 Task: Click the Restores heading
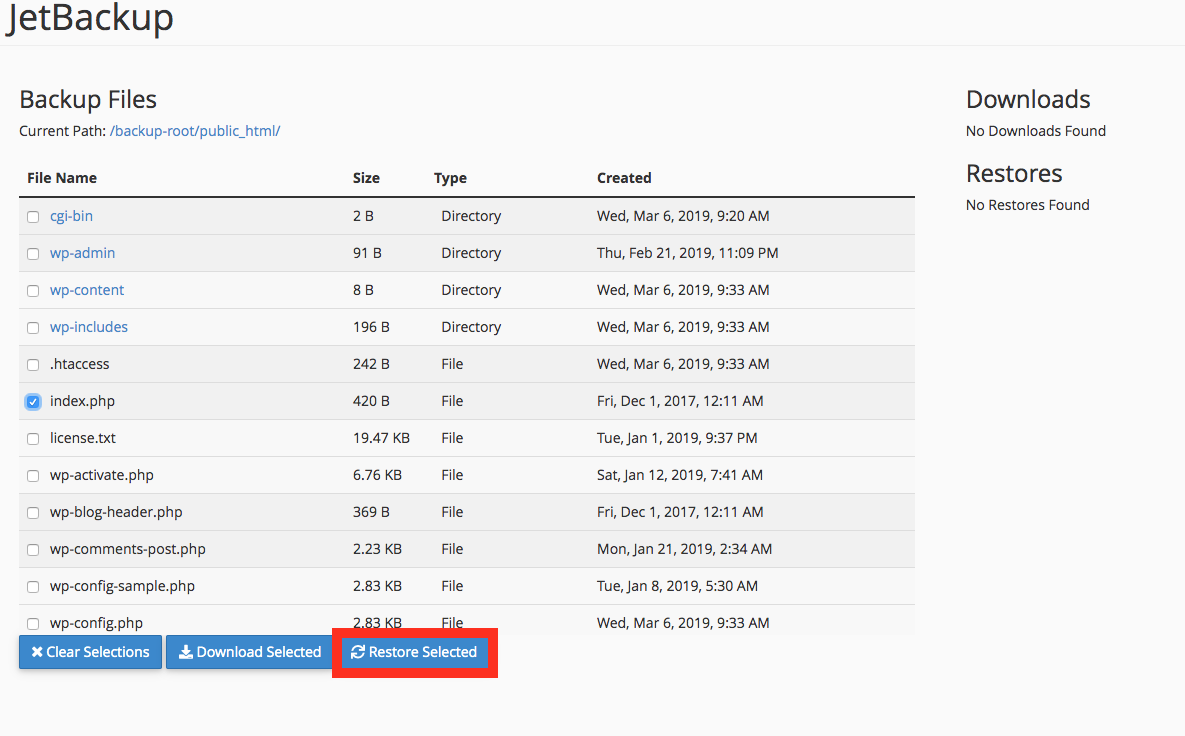1014,173
